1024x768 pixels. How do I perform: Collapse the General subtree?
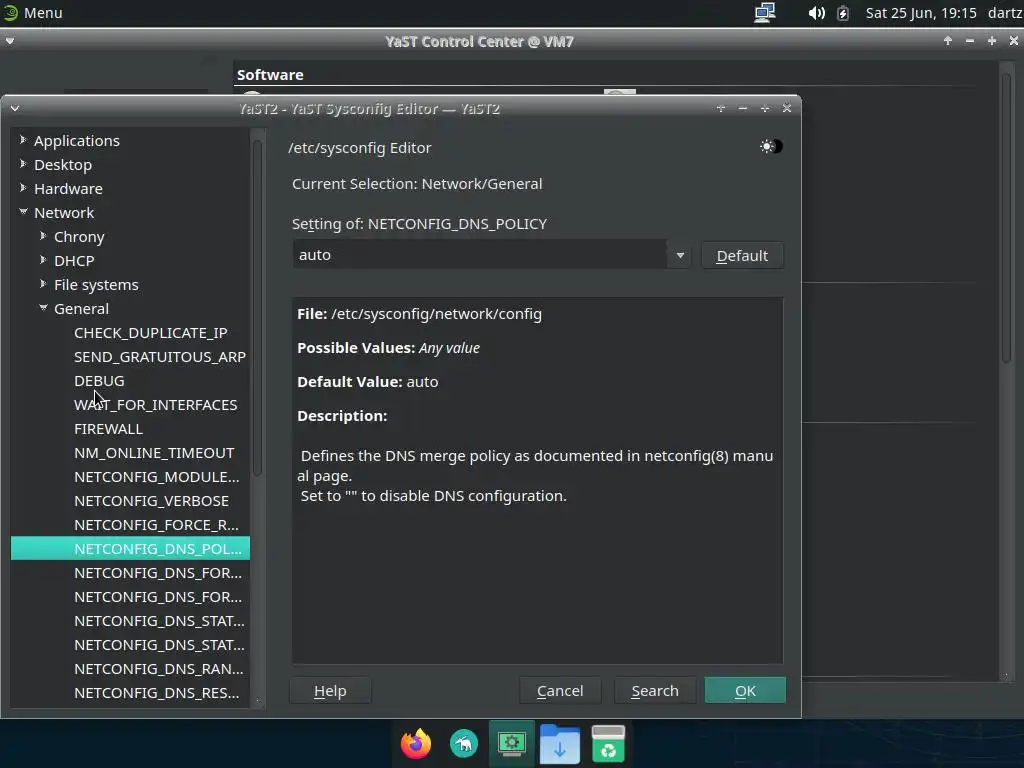(x=43, y=308)
